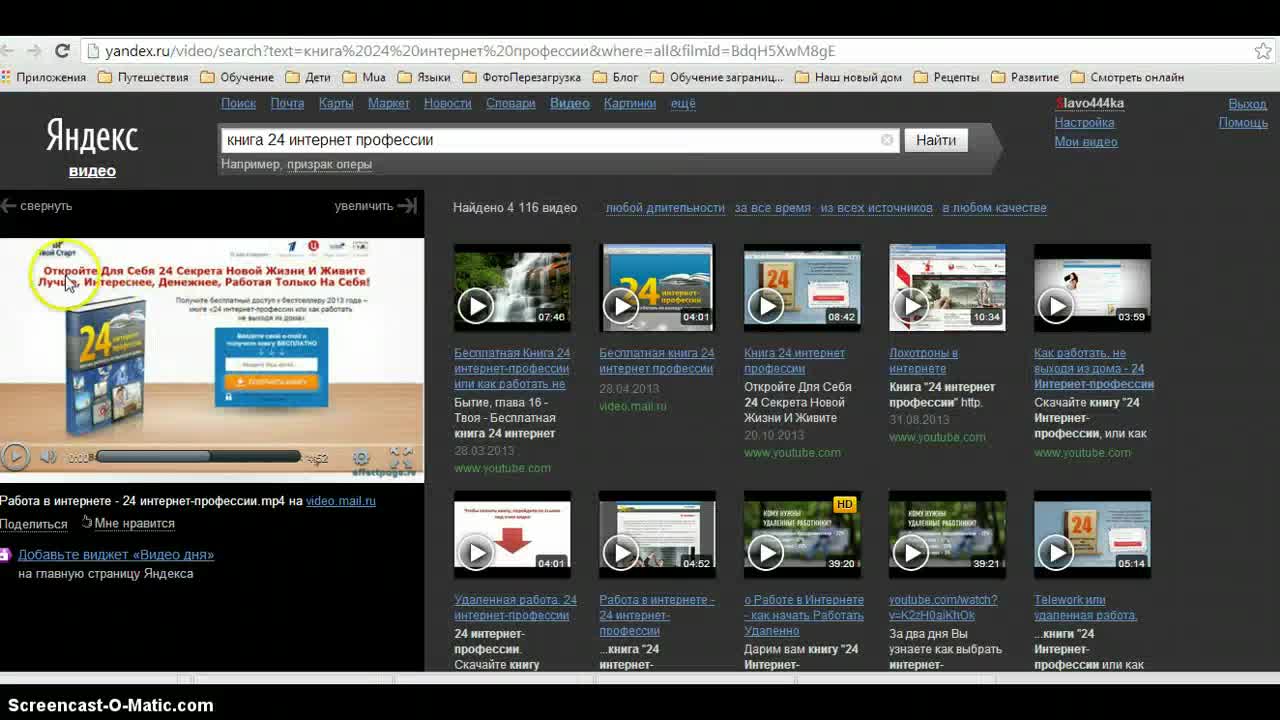1280x720 pixels.
Task: Click Поделиться under the player
Action: pos(34,524)
